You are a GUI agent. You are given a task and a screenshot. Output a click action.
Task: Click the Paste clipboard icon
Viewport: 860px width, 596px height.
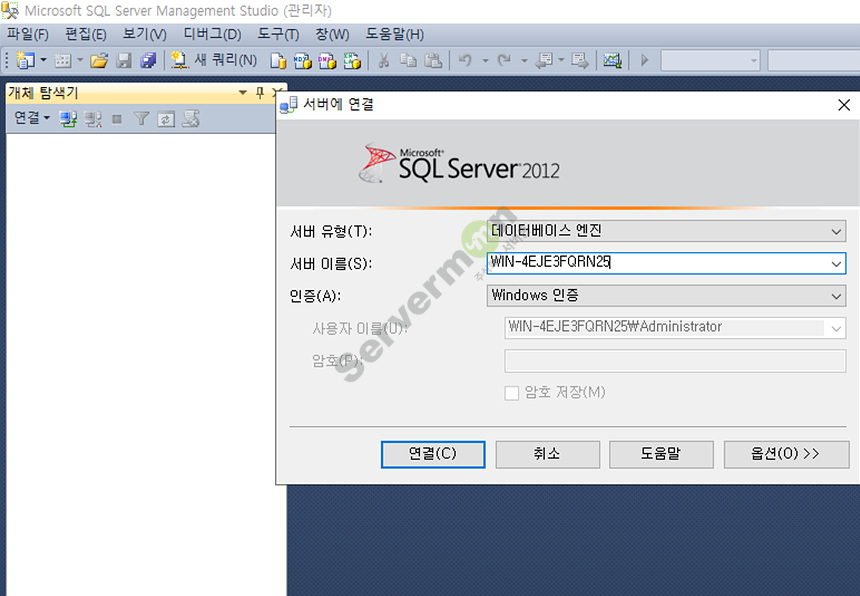(433, 60)
